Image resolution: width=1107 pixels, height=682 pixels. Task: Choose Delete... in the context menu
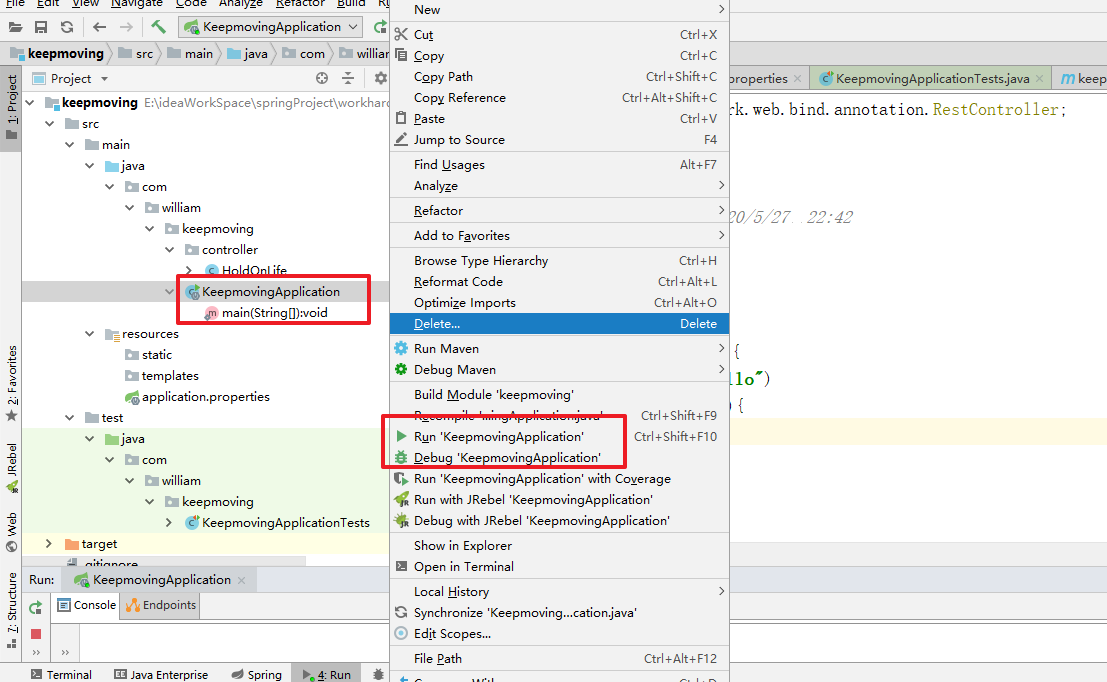pos(559,323)
